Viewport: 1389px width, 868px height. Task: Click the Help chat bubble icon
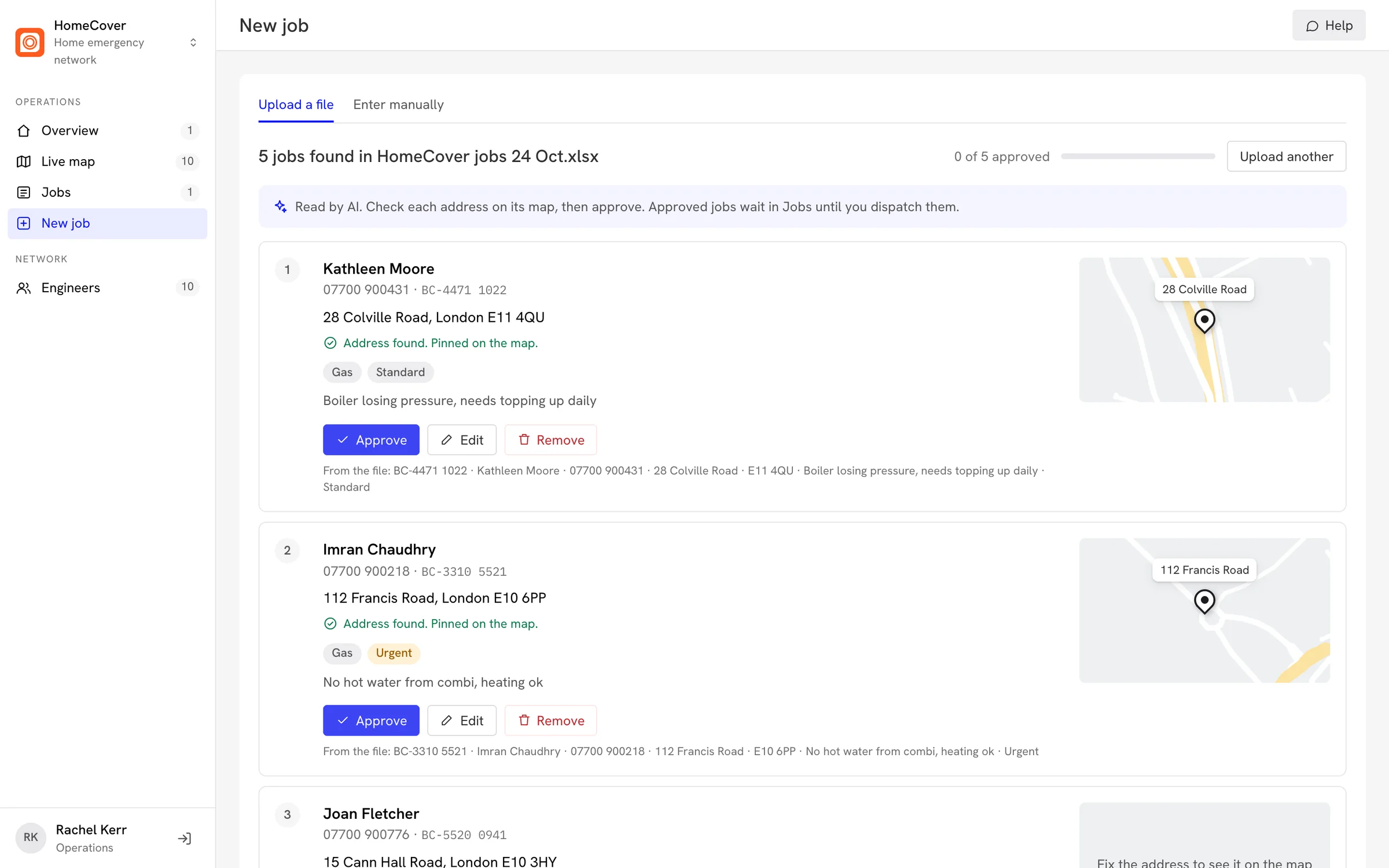(x=1313, y=26)
